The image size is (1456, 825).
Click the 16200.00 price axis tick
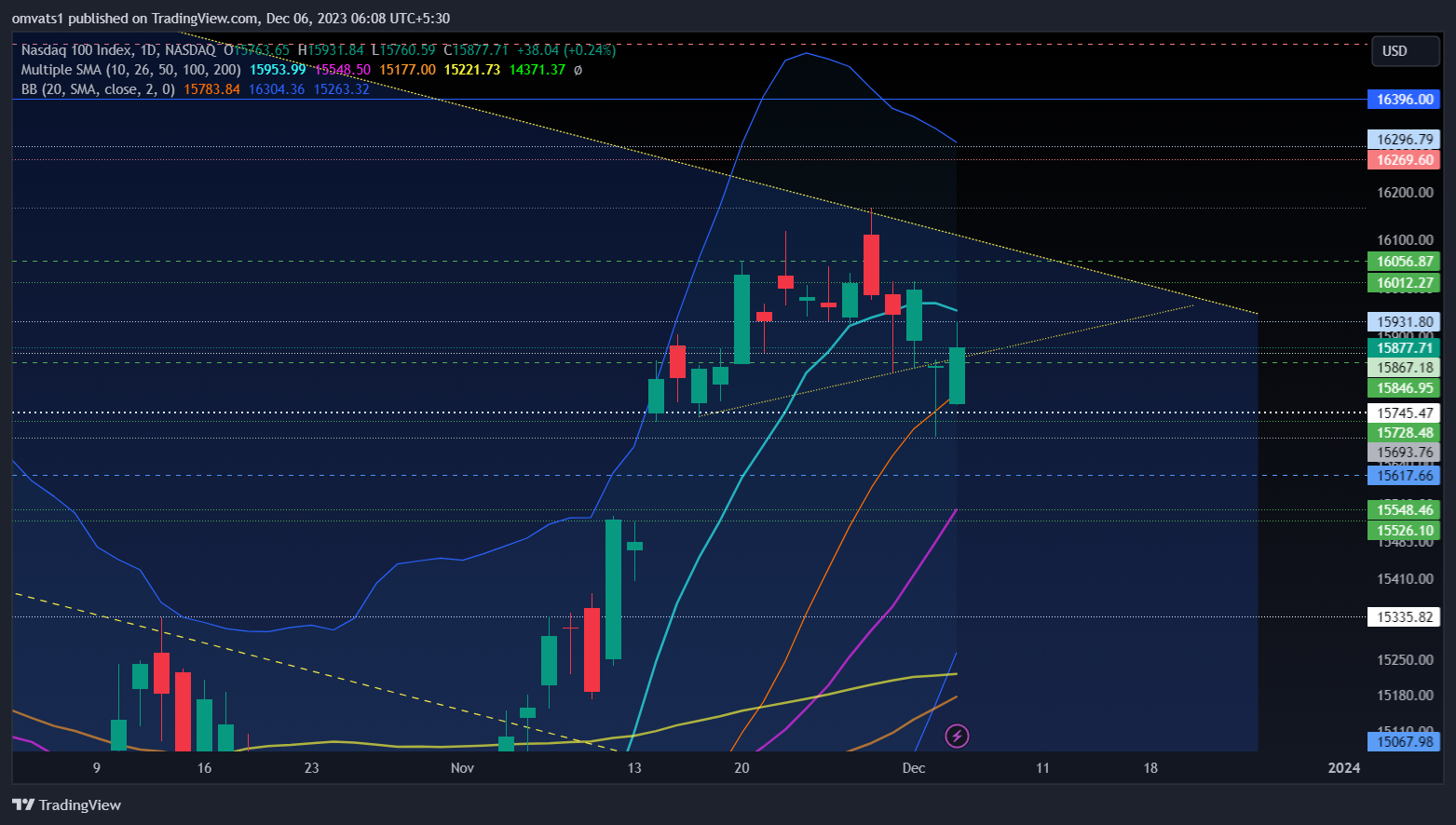click(1405, 193)
